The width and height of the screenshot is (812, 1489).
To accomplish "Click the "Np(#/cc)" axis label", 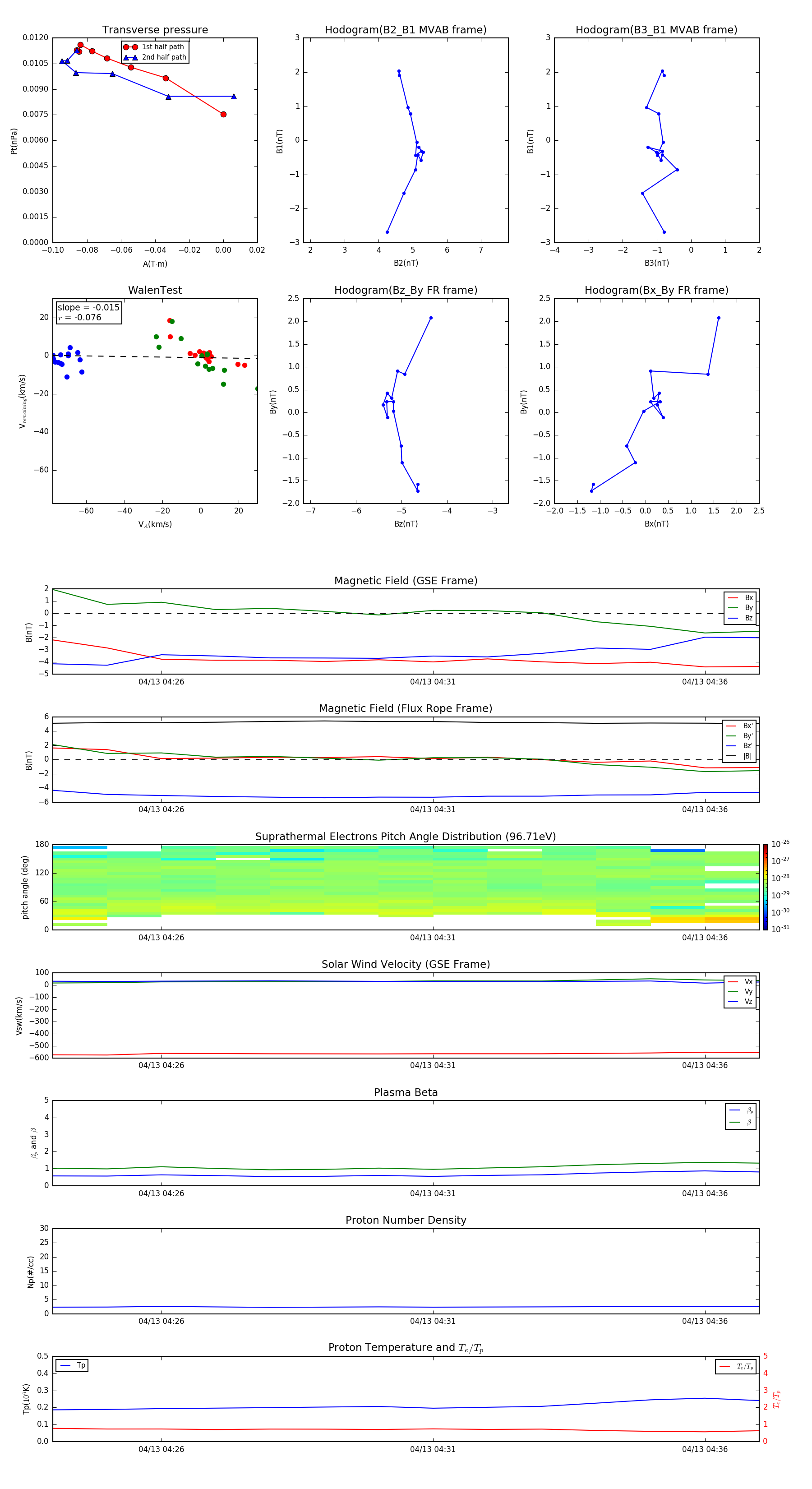I will pyautogui.click(x=31, y=1272).
